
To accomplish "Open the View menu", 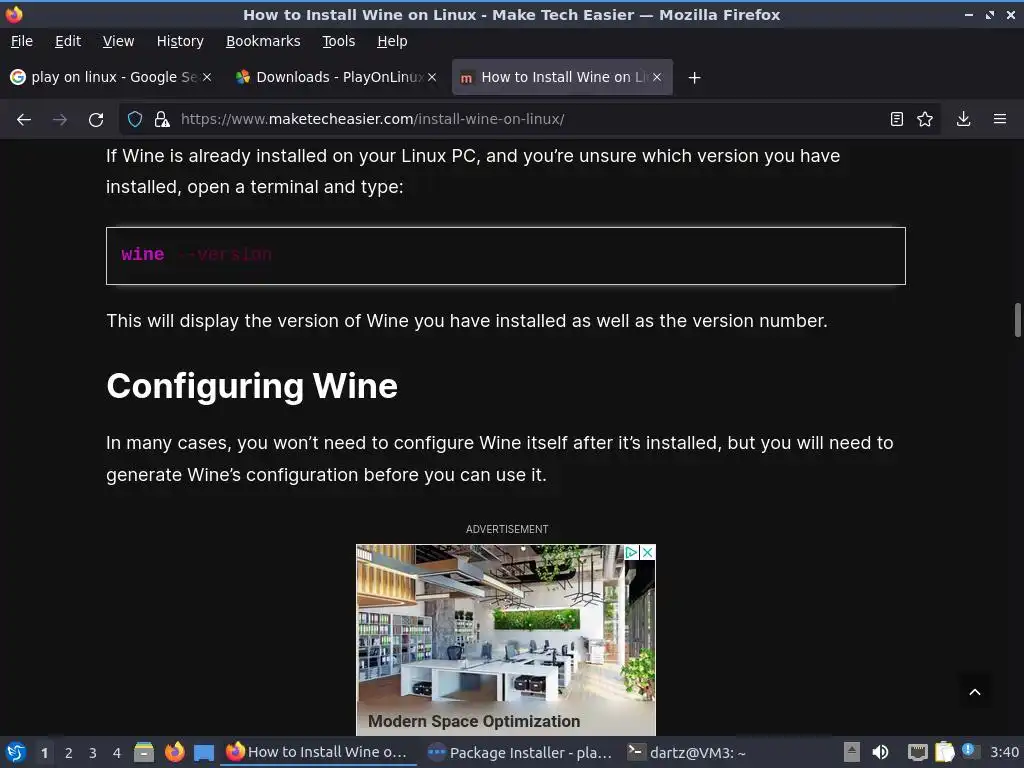I will pyautogui.click(x=118, y=41).
